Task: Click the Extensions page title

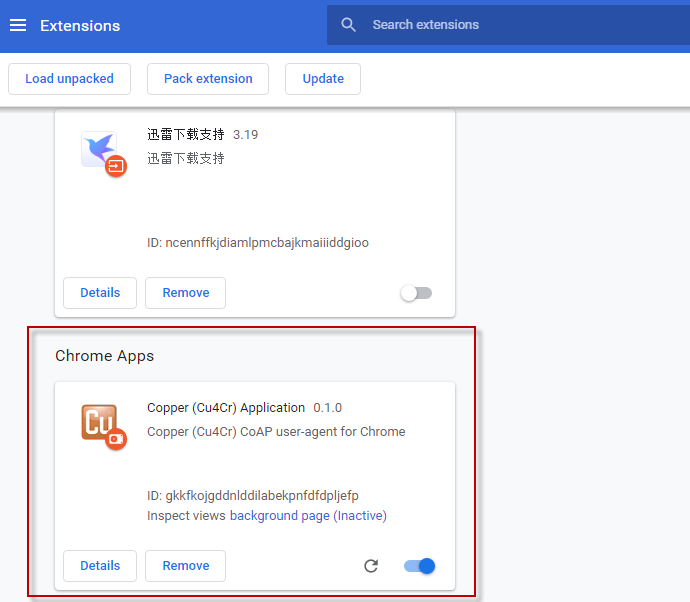Action: click(80, 26)
